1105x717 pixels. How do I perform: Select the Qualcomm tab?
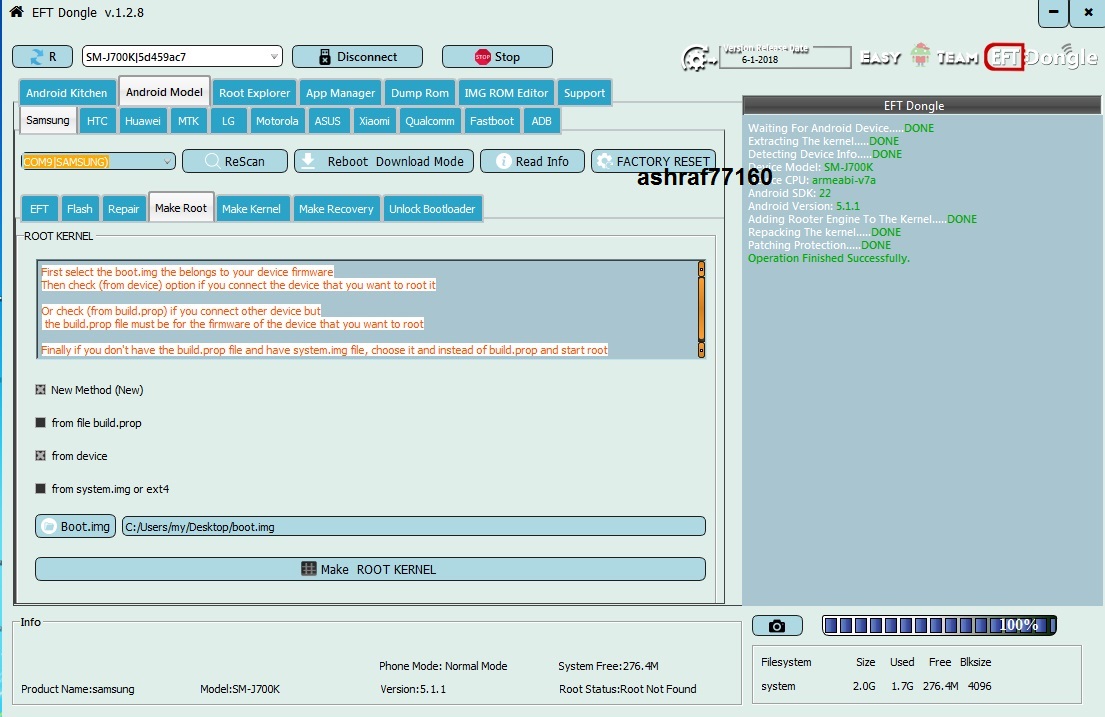pyautogui.click(x=430, y=121)
